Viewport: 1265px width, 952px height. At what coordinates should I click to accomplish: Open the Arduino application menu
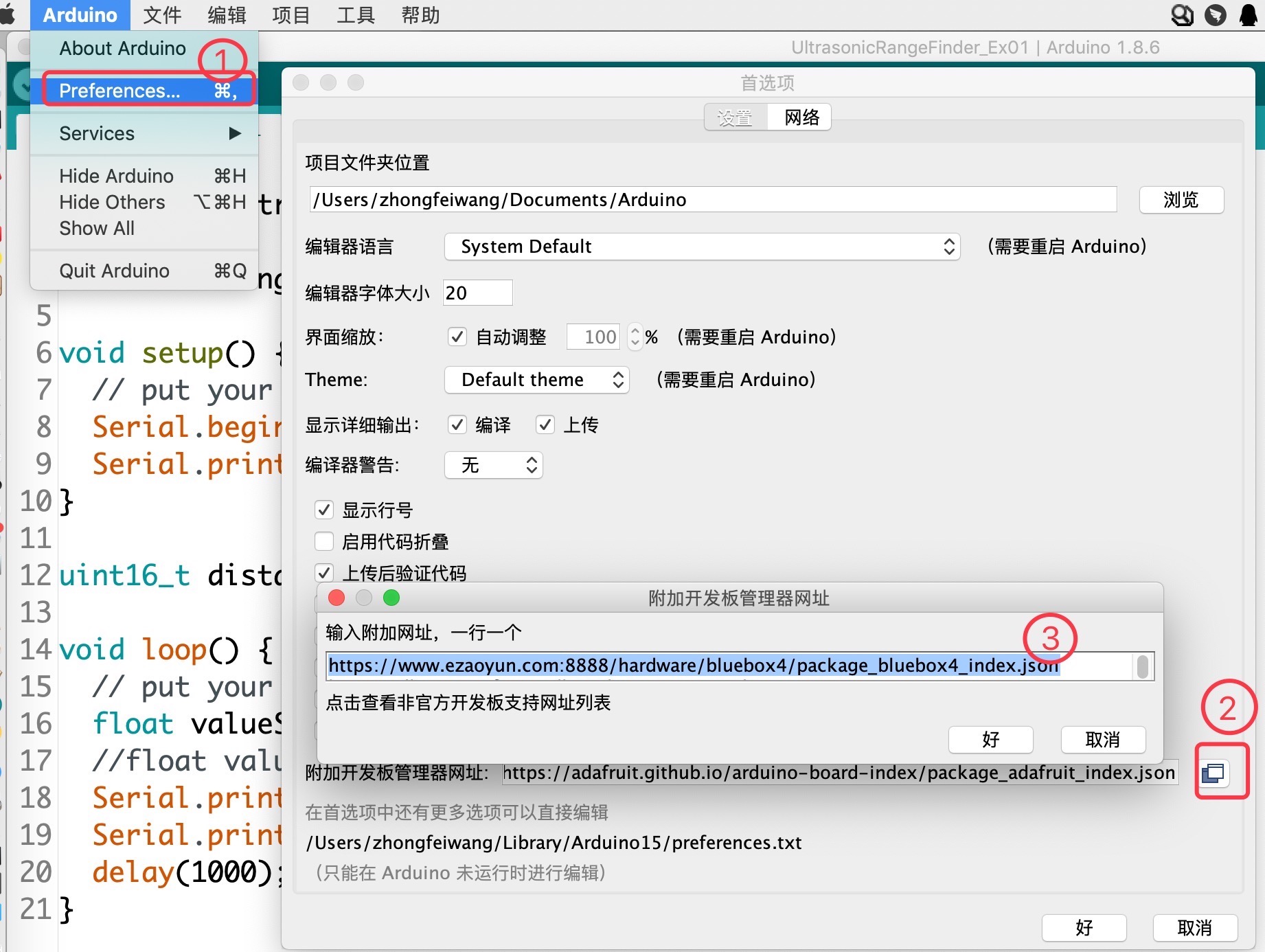click(80, 15)
